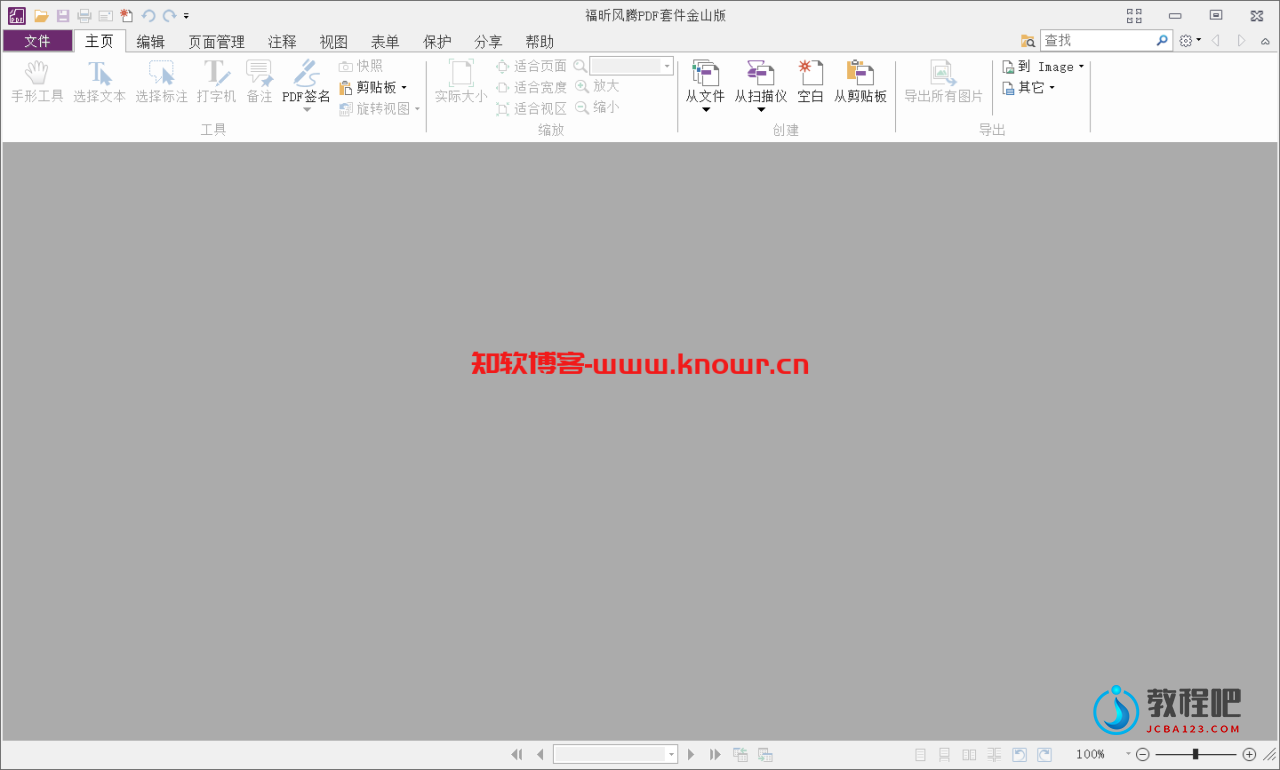This screenshot has height=770, width=1280.
Task: Open the 100% zoom level dropdown in status bar
Action: coord(1128,754)
